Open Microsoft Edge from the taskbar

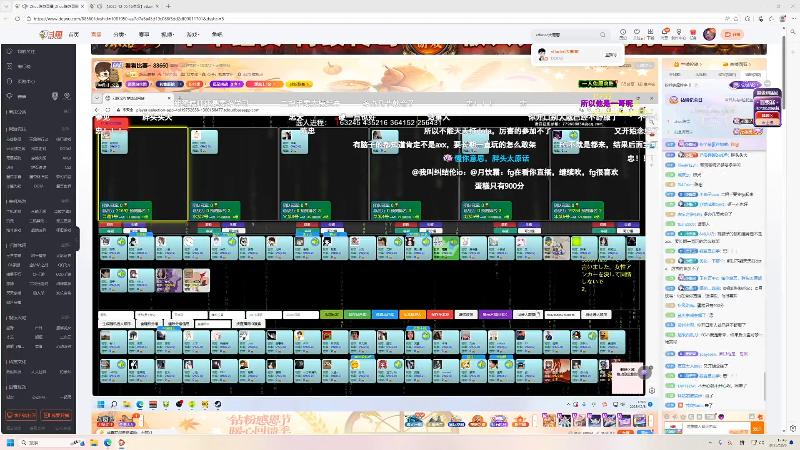(x=108, y=442)
